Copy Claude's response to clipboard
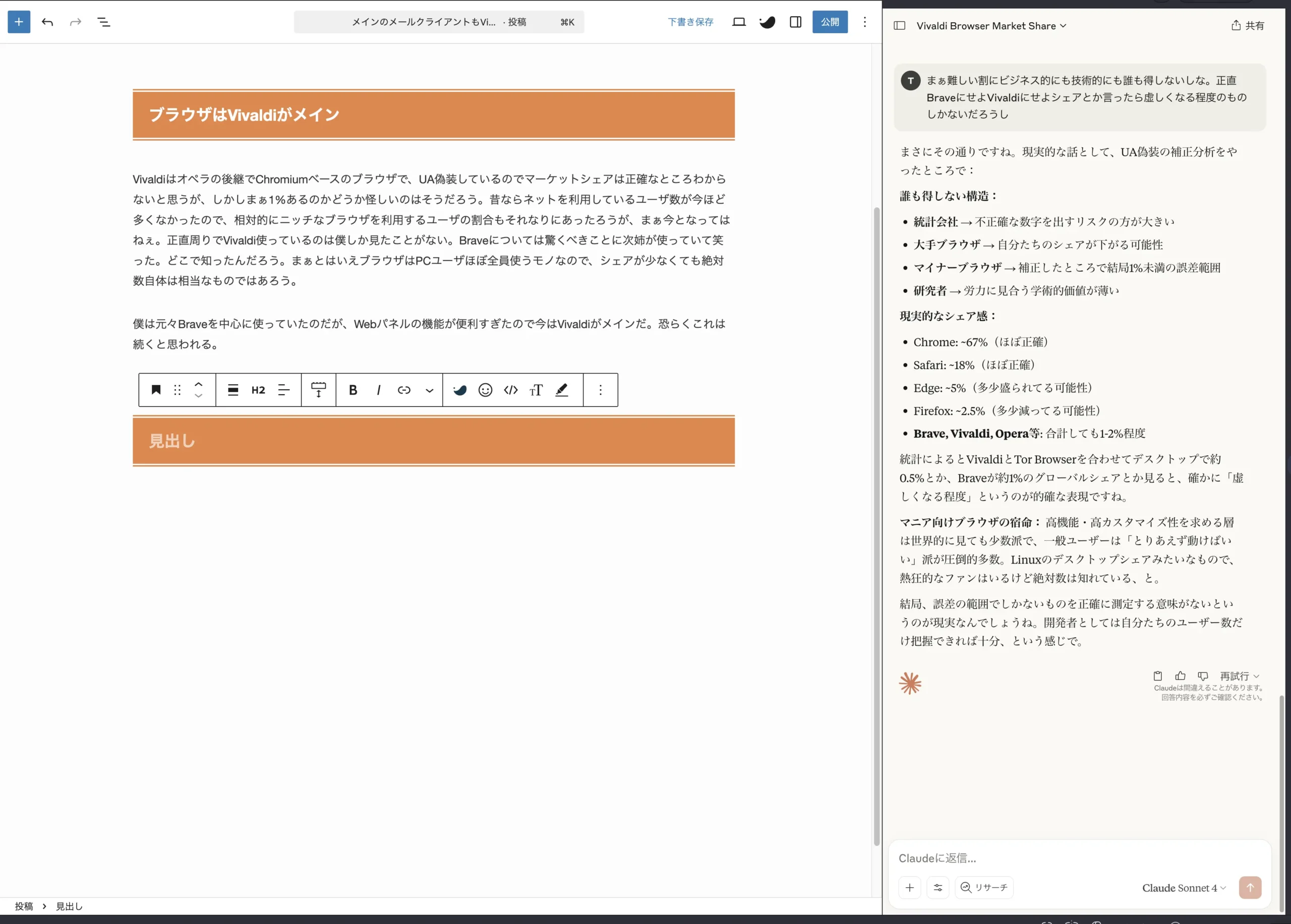This screenshot has width=1291, height=924. coord(1157,676)
